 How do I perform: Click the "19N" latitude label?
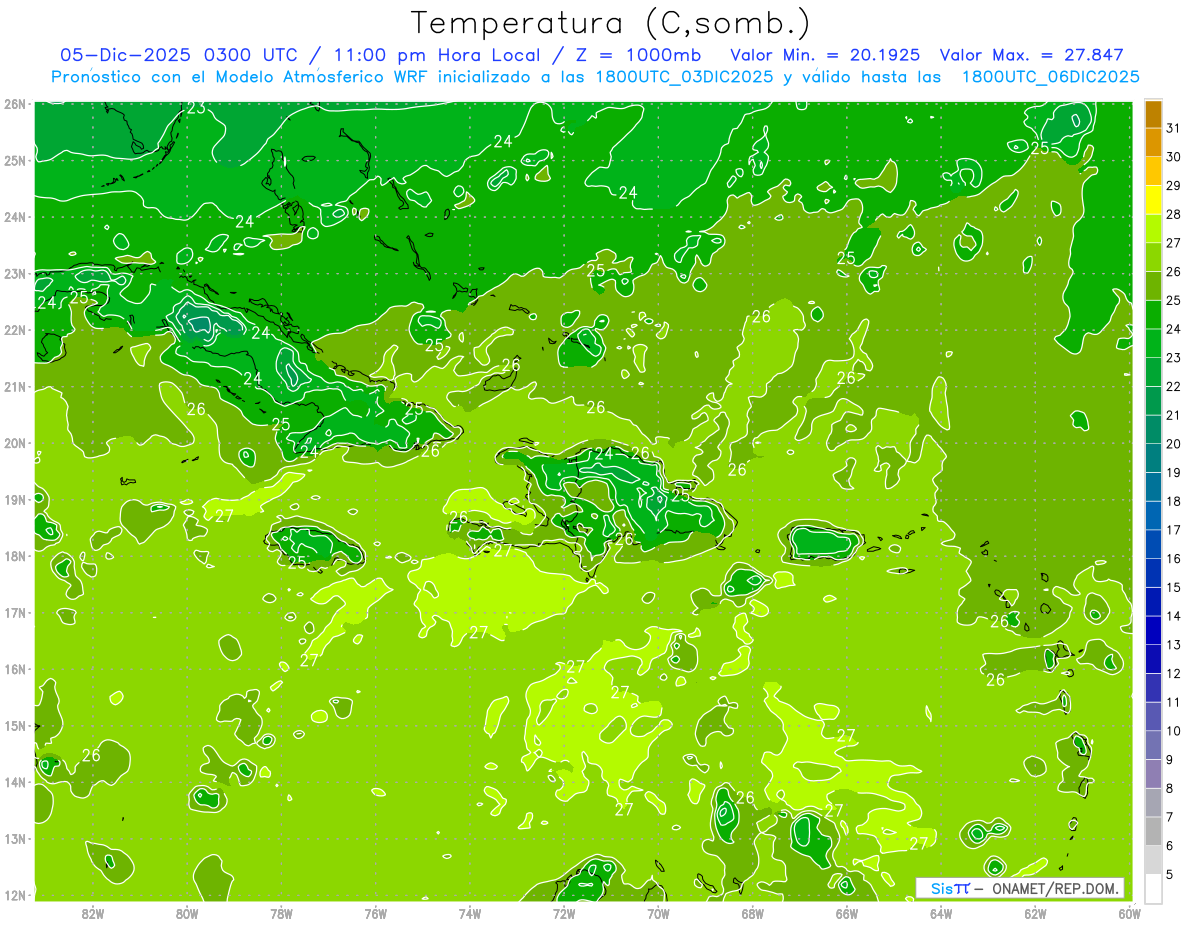click(14, 499)
